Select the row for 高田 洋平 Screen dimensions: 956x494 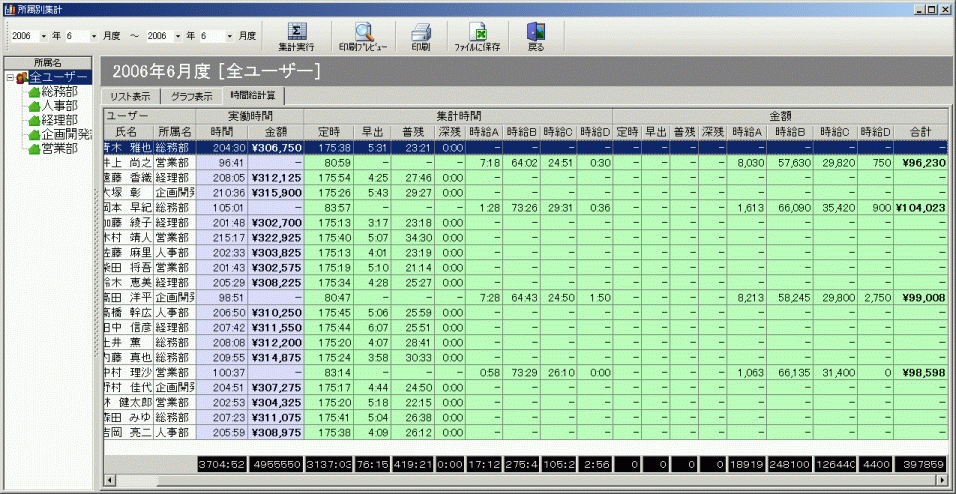click(526, 297)
